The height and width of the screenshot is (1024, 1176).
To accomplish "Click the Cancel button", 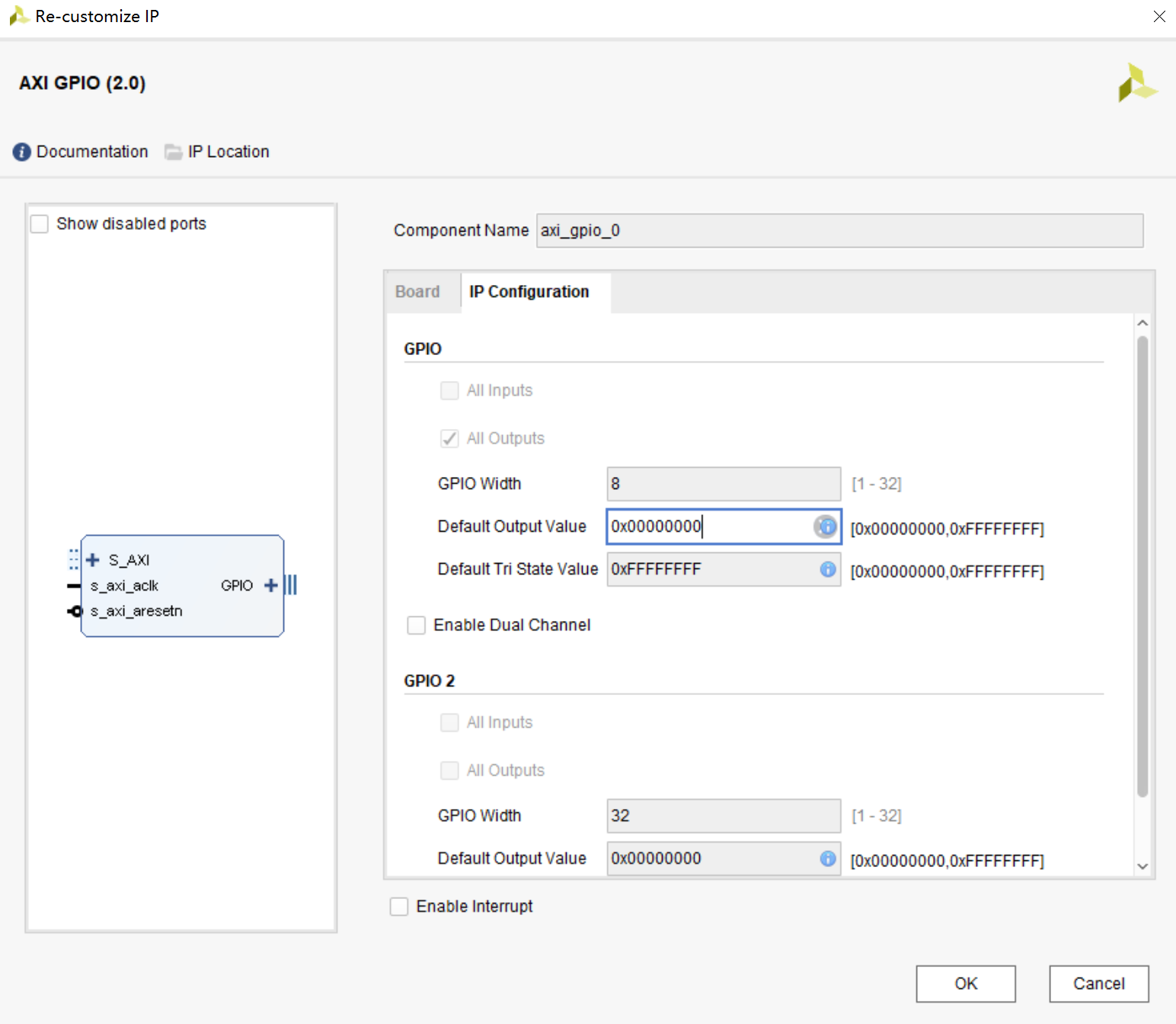I will pyautogui.click(x=1098, y=984).
